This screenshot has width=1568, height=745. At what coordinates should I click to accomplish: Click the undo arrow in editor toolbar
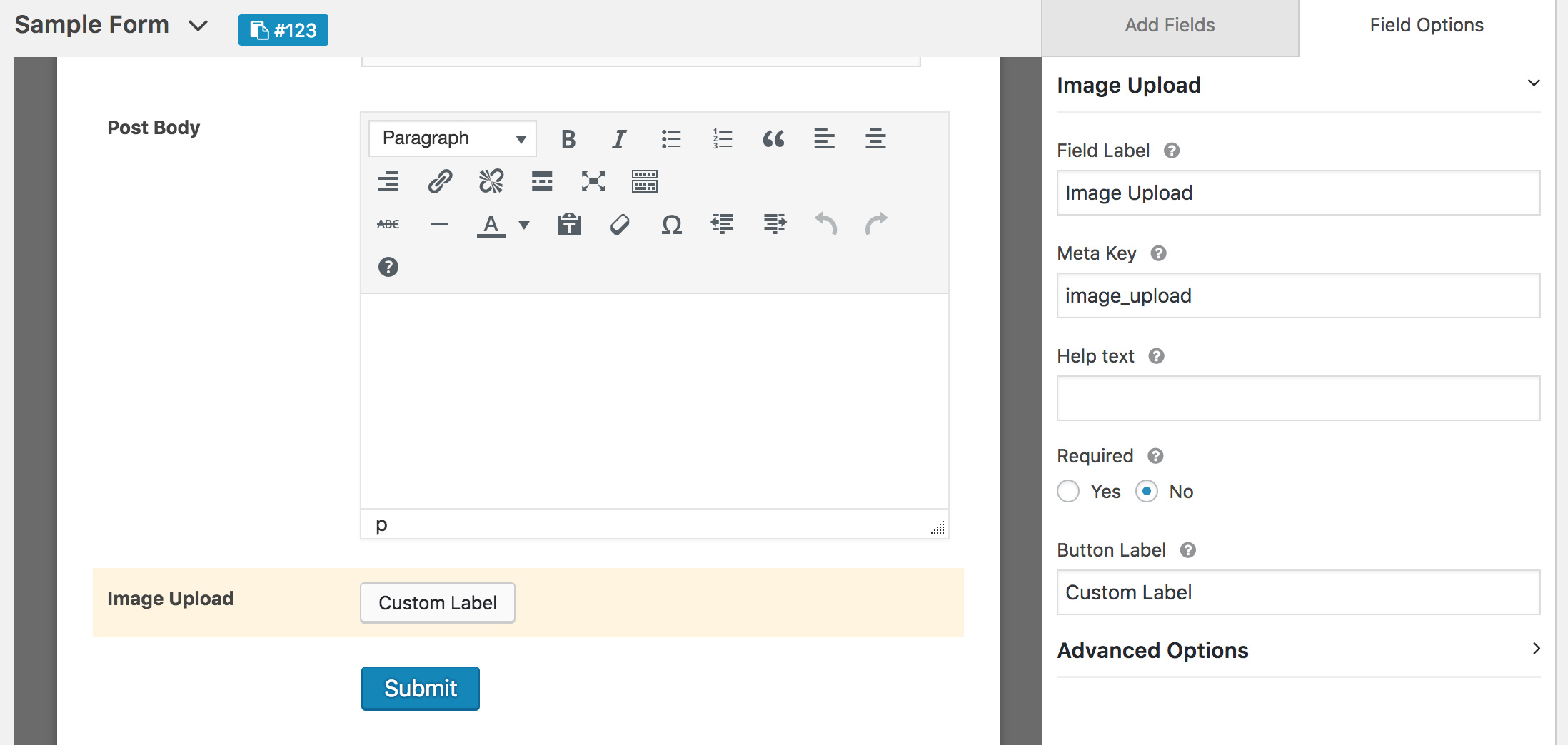coord(825,224)
